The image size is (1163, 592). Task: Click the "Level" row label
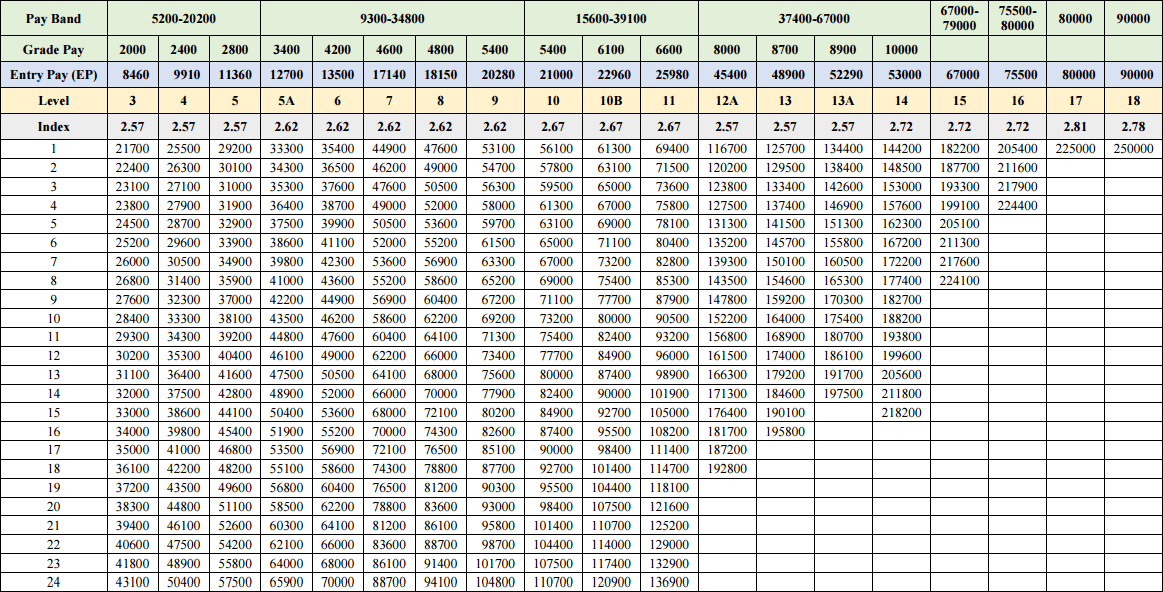click(x=53, y=100)
